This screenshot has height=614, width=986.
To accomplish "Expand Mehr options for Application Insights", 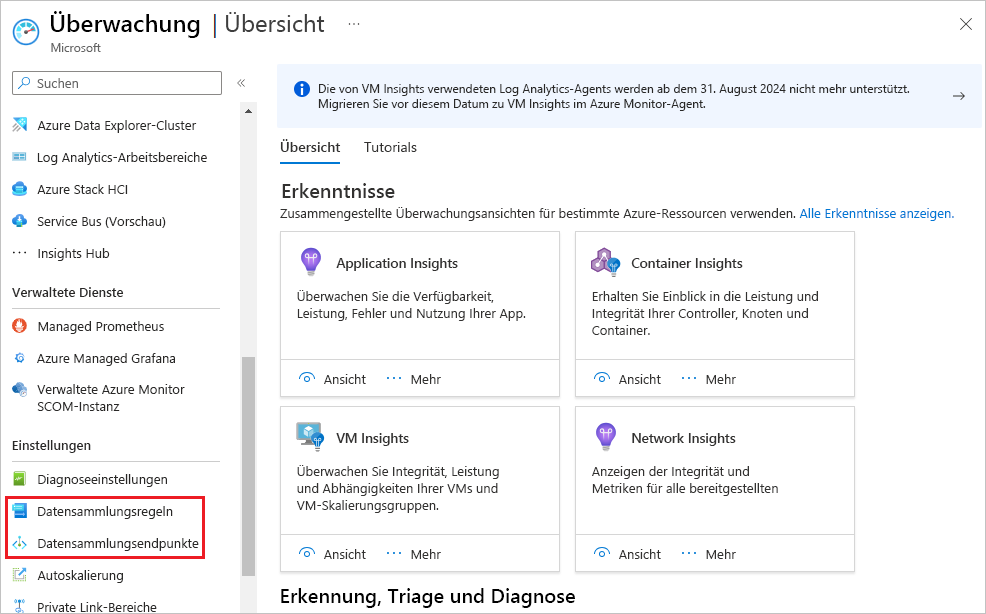I will click(413, 379).
